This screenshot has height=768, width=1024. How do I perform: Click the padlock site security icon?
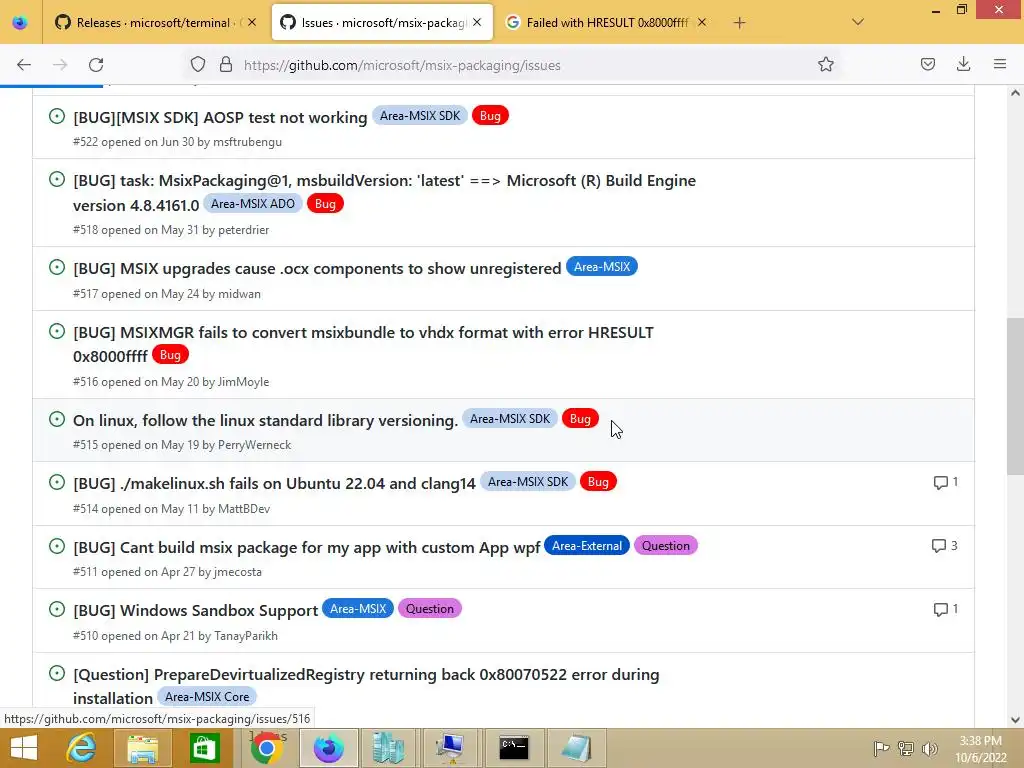226,65
